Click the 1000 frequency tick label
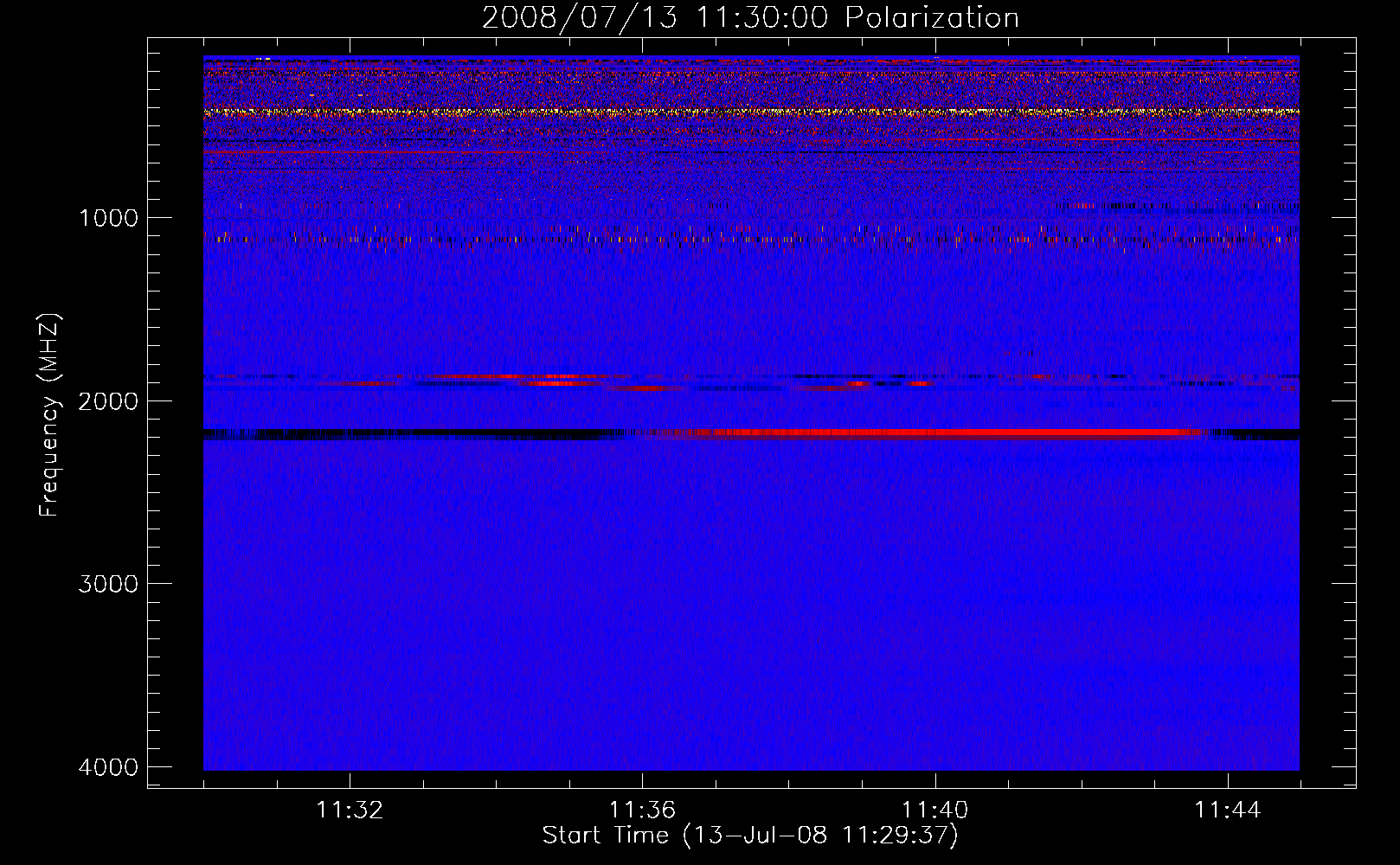The image size is (1400, 865). click(108, 217)
